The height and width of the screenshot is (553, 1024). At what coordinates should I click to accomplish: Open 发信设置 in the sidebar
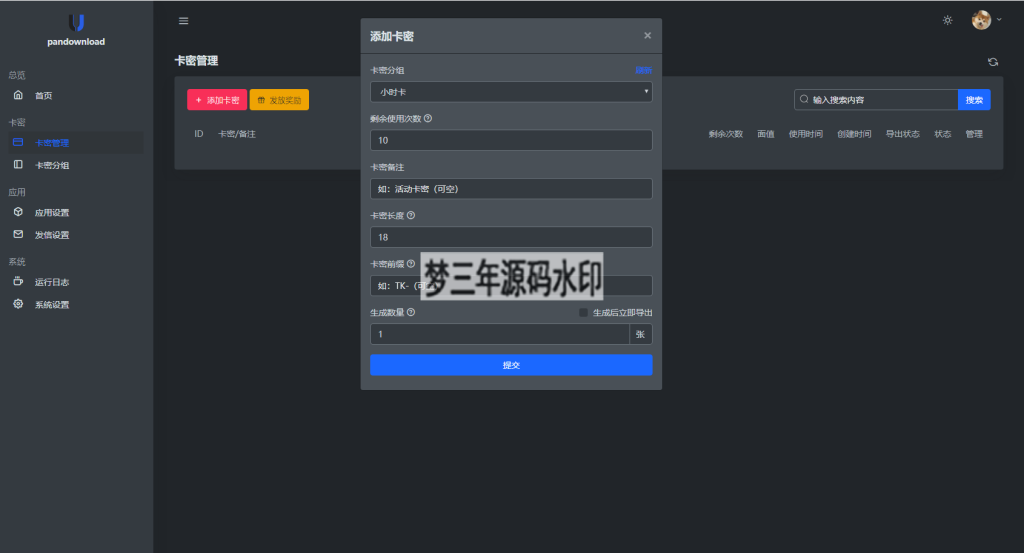pos(52,235)
